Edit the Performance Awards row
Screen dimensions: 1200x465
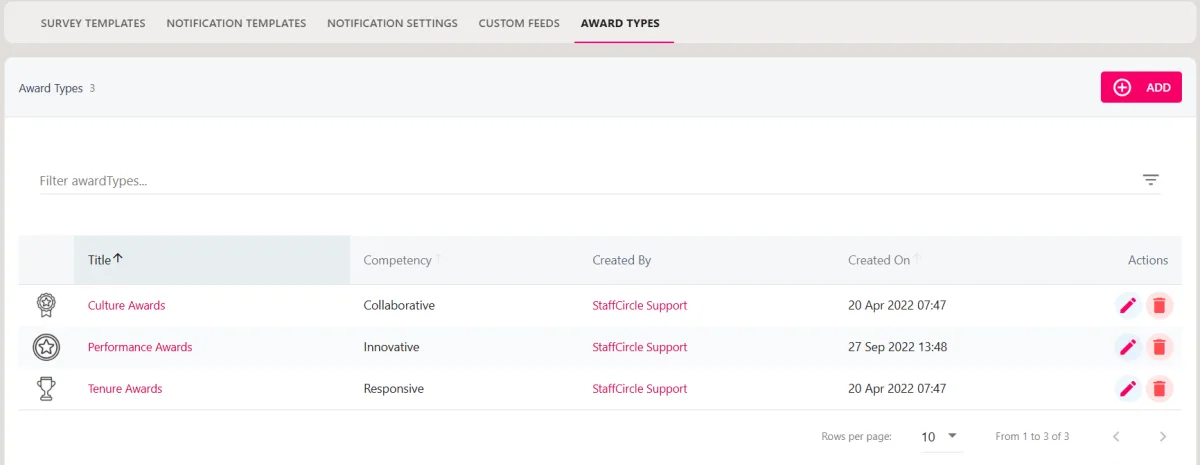[x=1128, y=347]
